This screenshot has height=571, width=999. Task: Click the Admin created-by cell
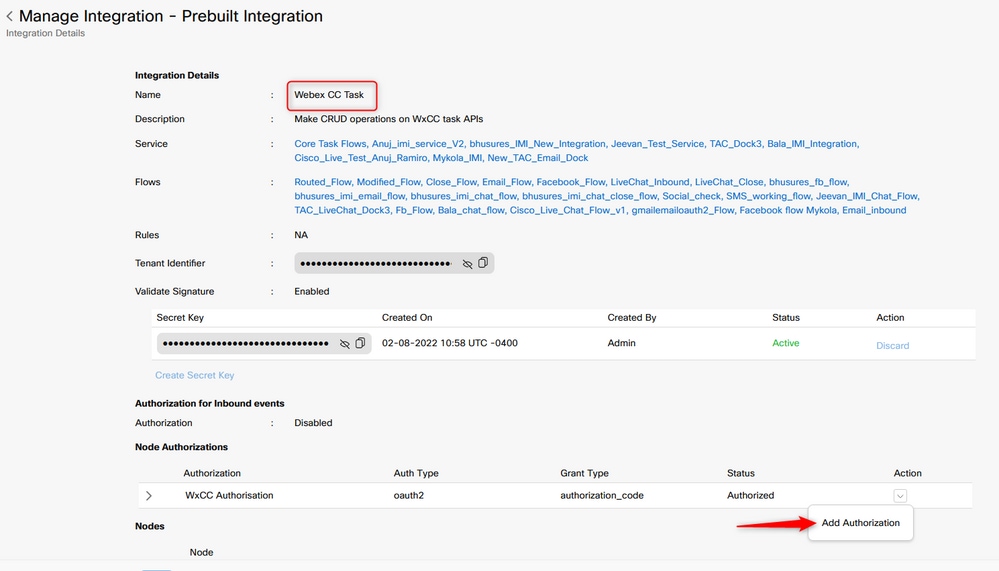pyautogui.click(x=621, y=343)
